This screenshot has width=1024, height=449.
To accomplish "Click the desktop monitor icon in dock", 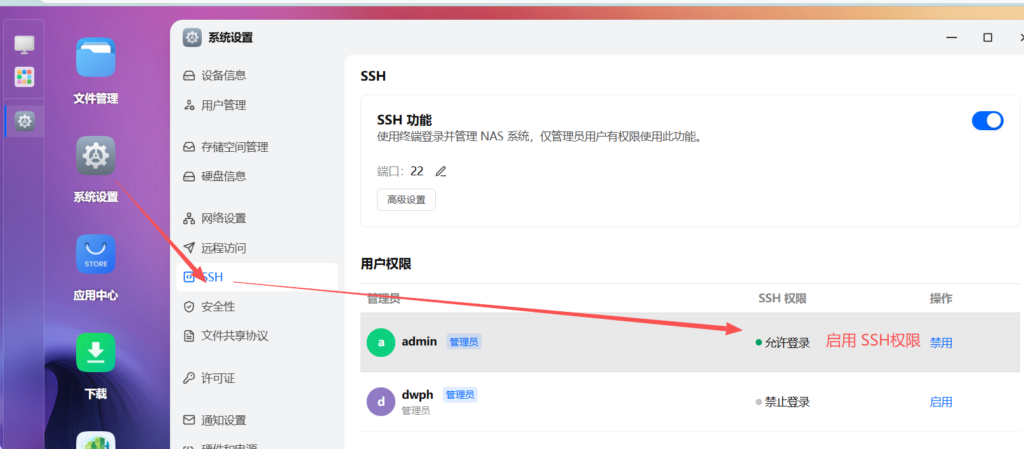I will [24, 44].
